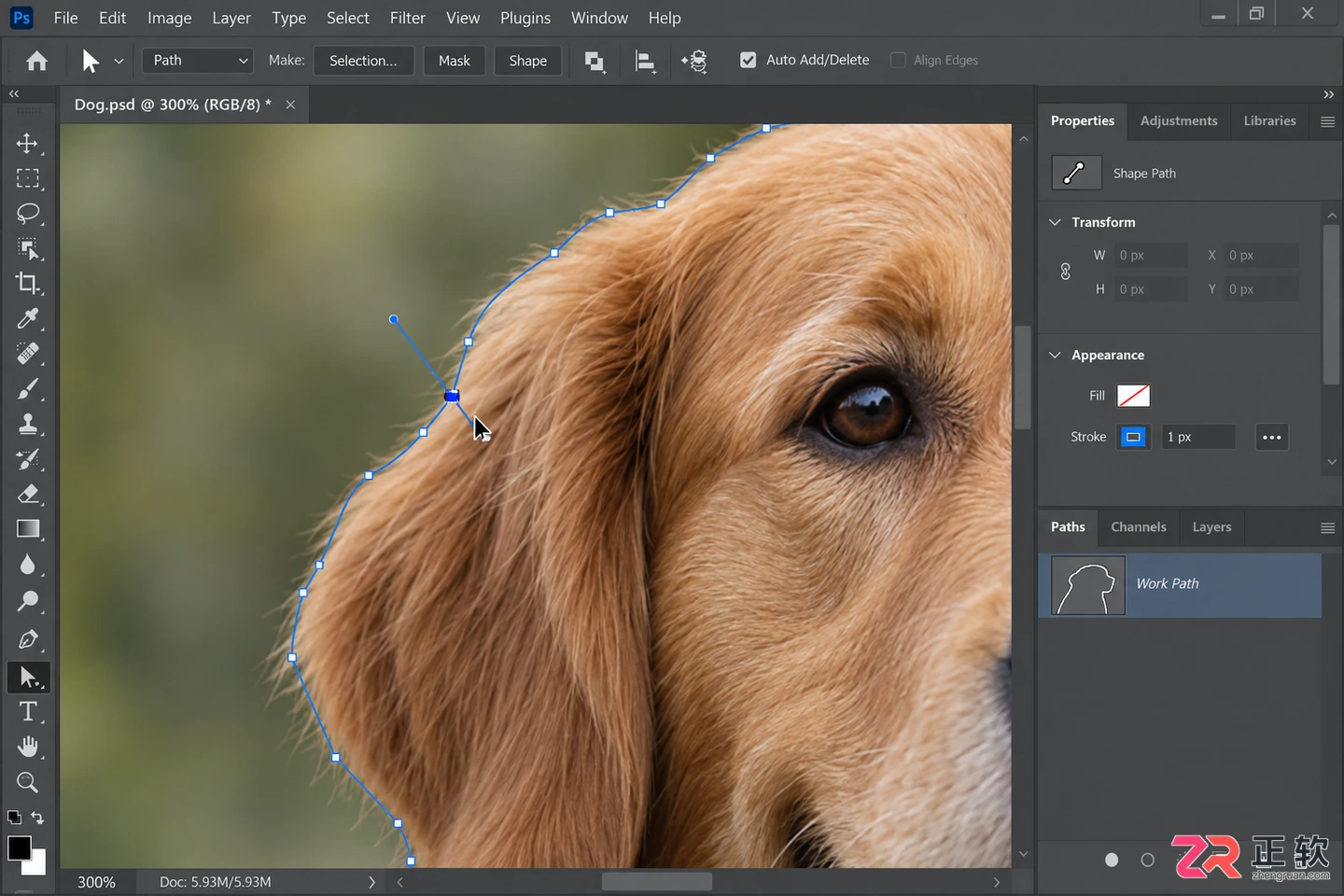The image size is (1344, 896).
Task: Open status bar info arrow
Action: [x=371, y=882]
